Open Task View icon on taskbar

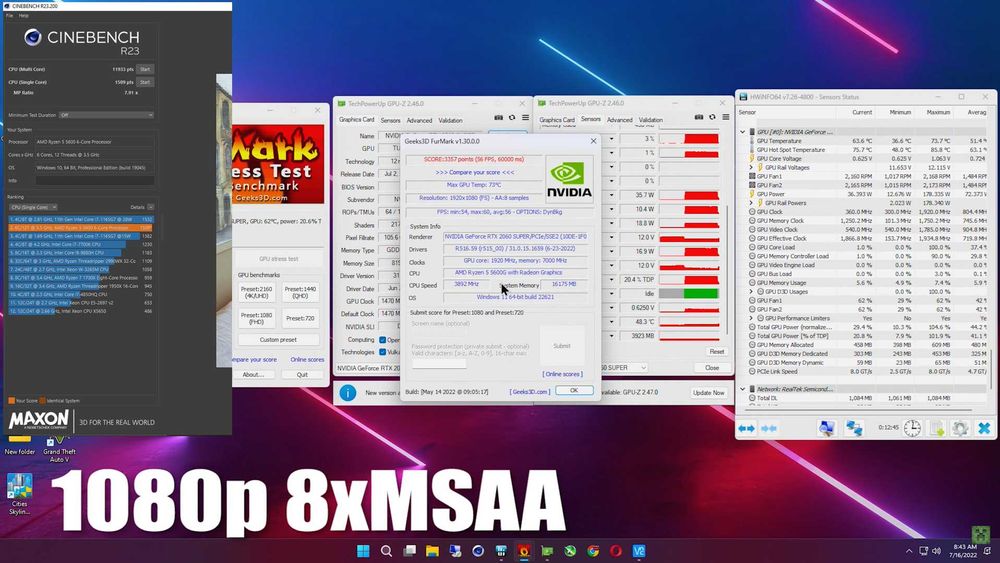tap(409, 551)
